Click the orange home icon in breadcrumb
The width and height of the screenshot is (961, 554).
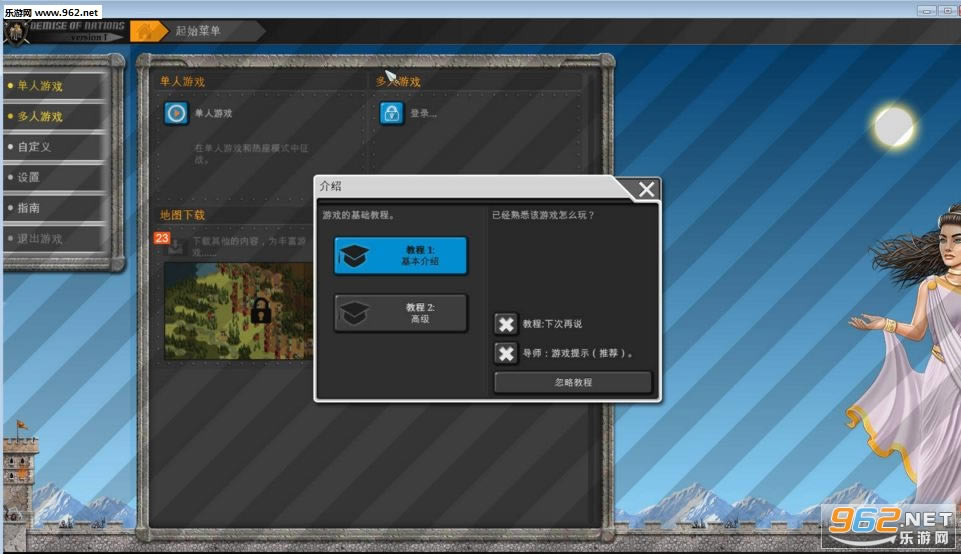(146, 31)
